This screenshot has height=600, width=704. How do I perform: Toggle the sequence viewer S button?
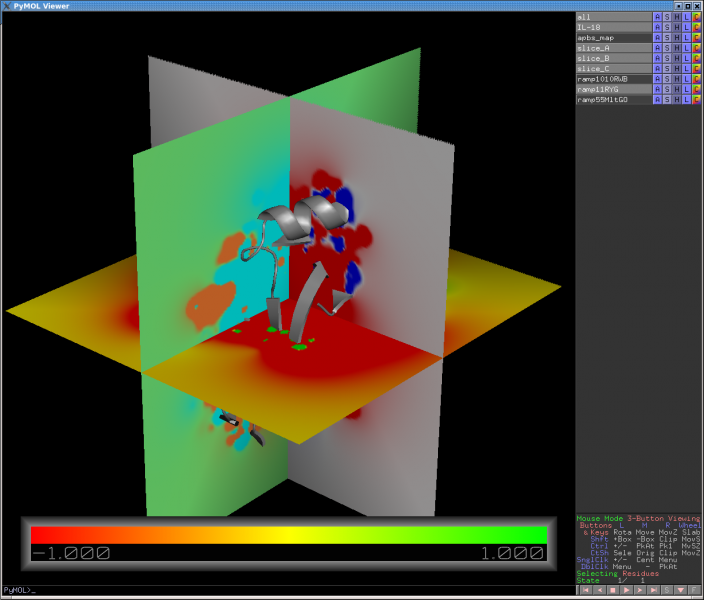coord(668,591)
